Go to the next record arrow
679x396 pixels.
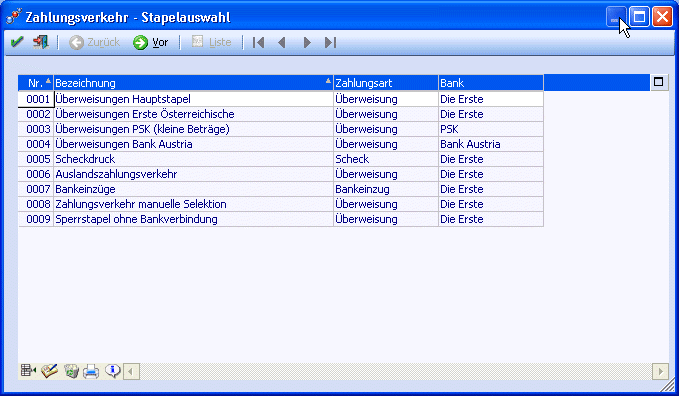click(307, 42)
